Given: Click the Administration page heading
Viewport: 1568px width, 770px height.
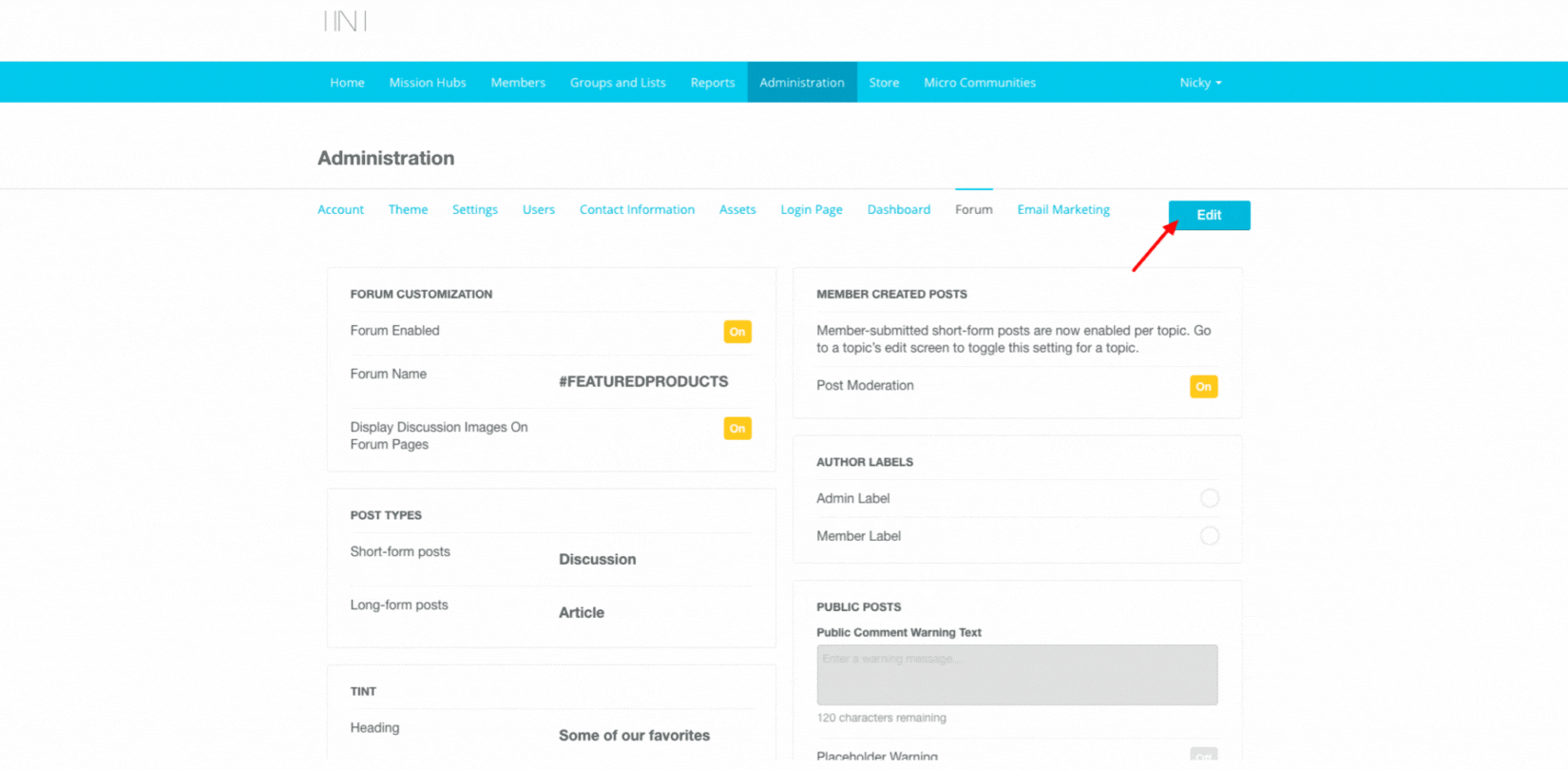Looking at the screenshot, I should [x=386, y=158].
